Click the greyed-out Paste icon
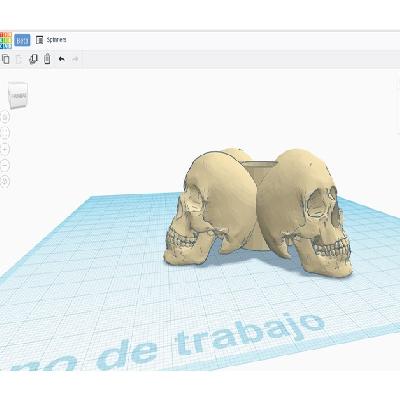 click(x=19, y=59)
